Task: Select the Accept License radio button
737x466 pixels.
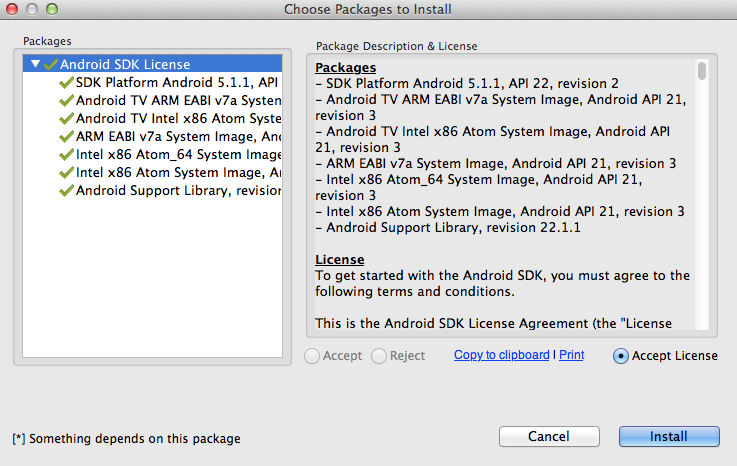Action: coord(620,356)
